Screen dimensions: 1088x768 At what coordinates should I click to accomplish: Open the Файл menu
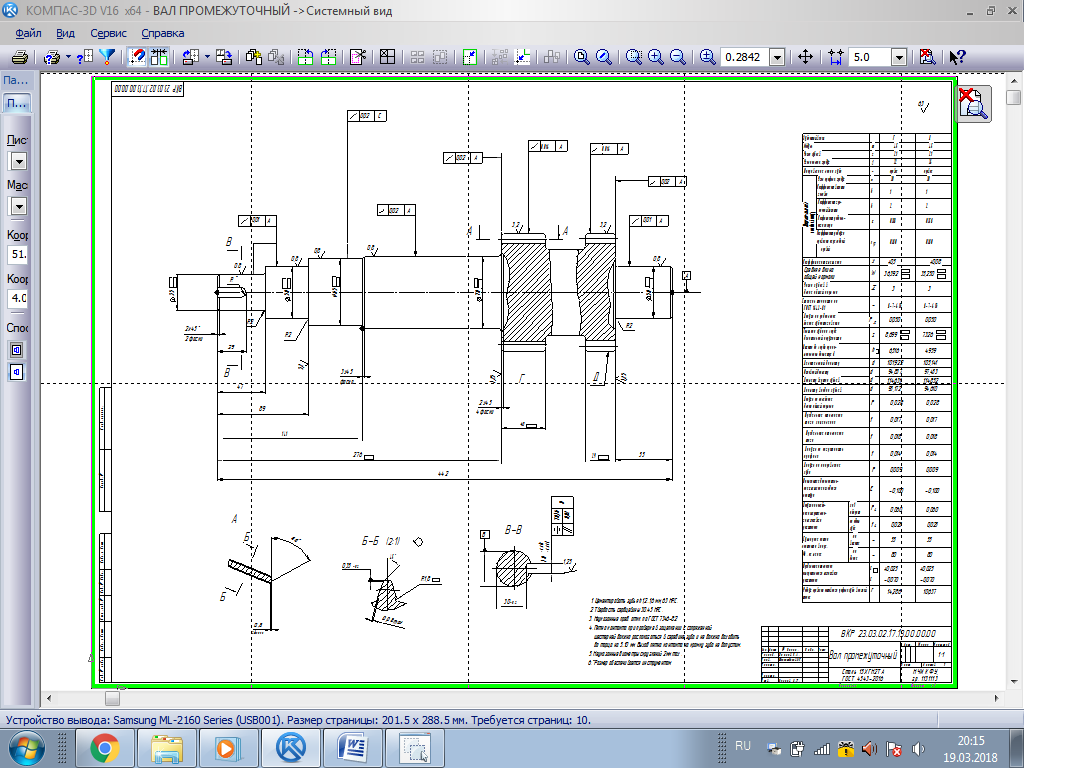click(x=28, y=33)
